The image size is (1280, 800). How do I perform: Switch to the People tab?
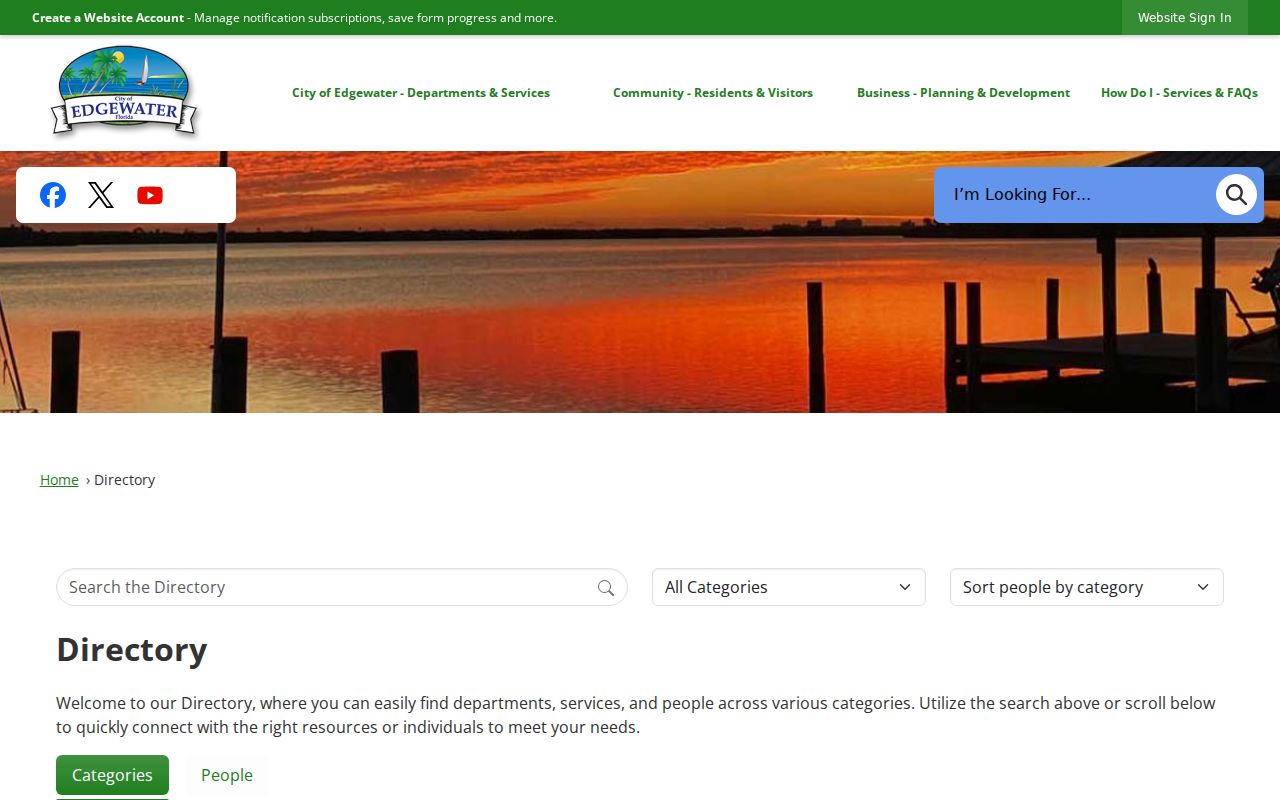227,775
